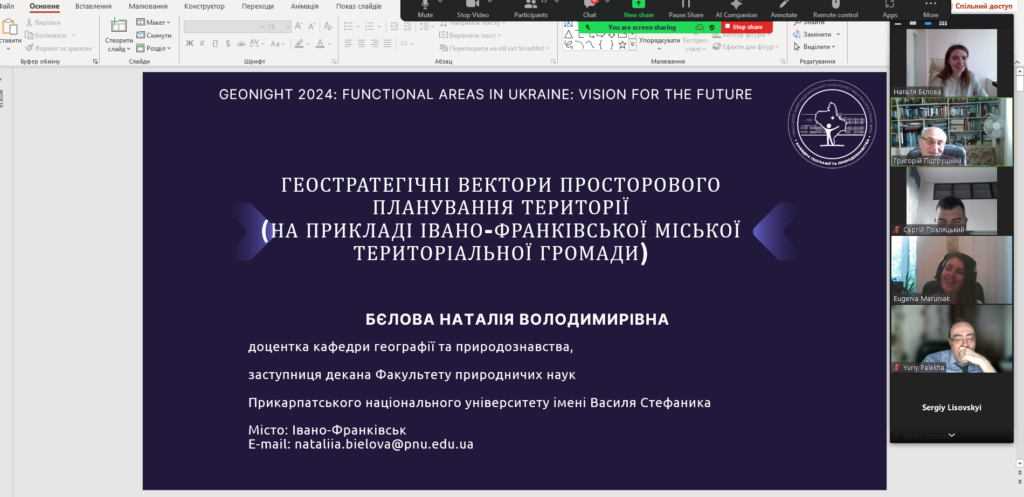Viewport: 1024px width, 497px height.
Task: Select the Annotate tool
Action: click(x=784, y=7)
